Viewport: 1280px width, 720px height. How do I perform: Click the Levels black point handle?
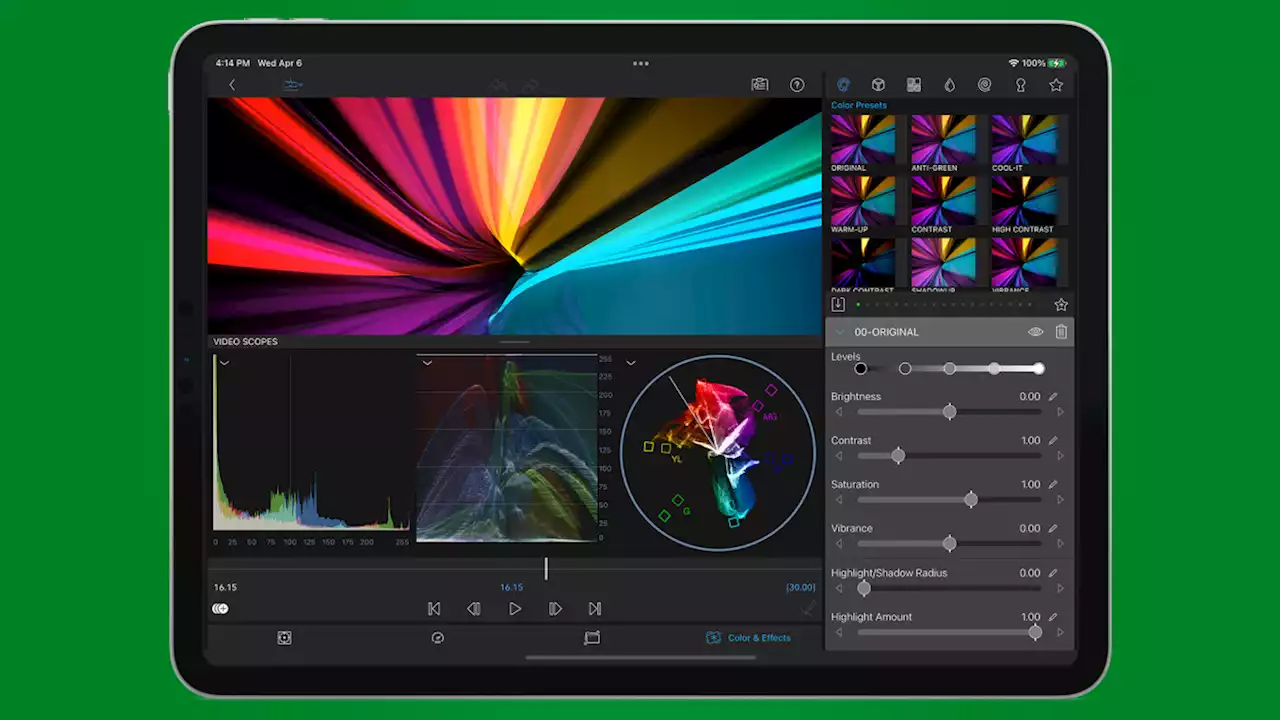tap(860, 369)
